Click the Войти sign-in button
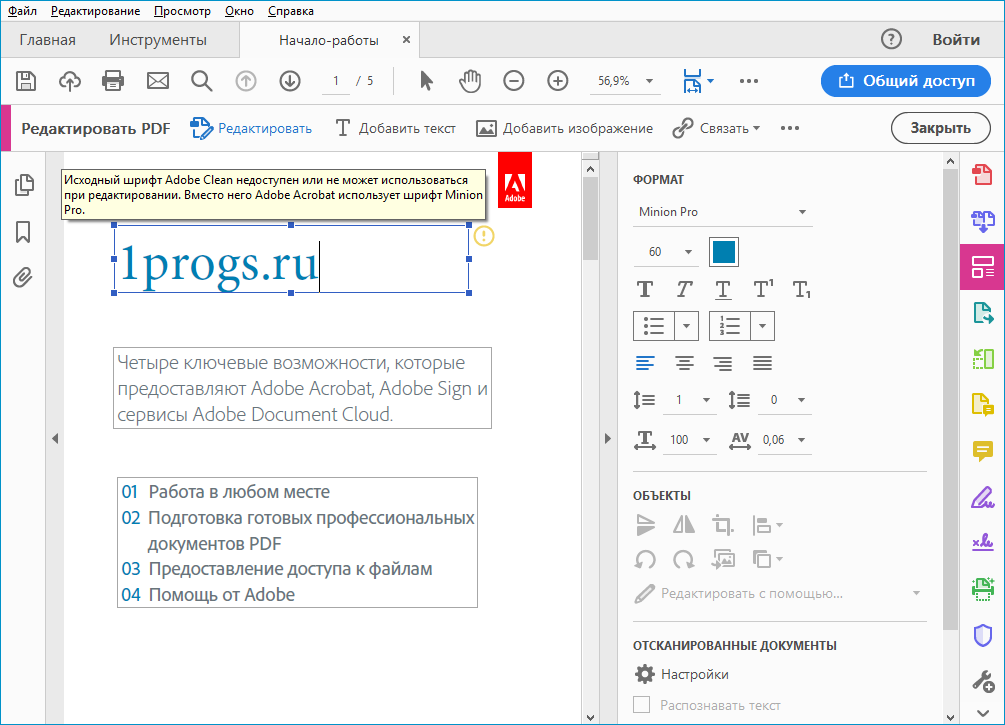 tap(956, 40)
